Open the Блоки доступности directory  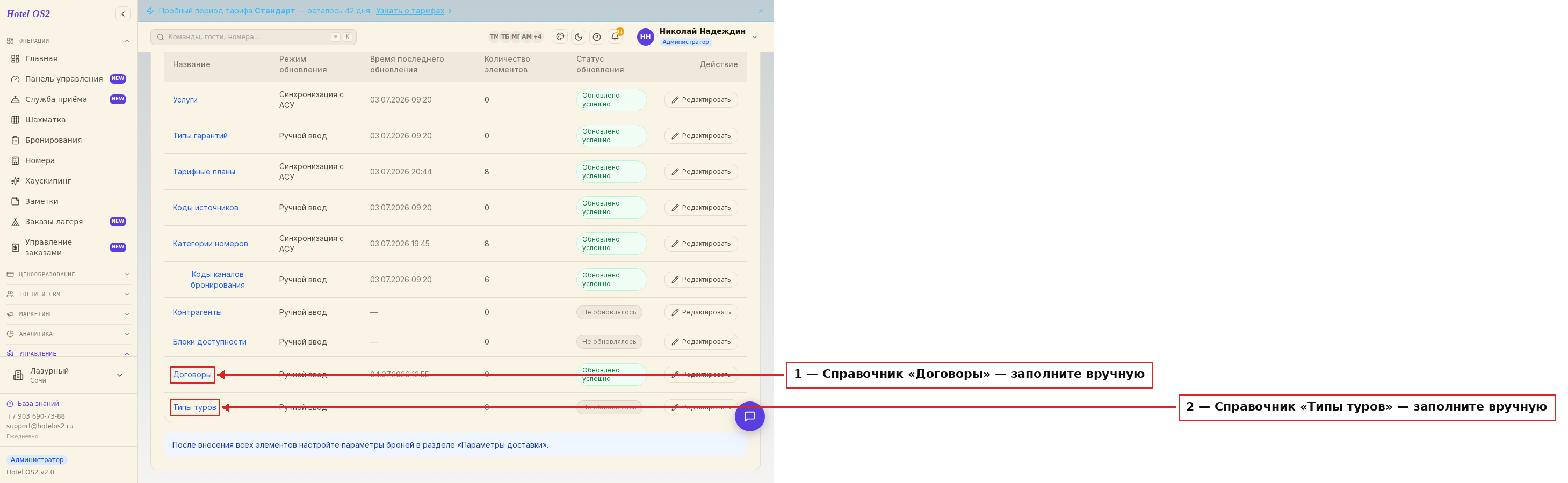[x=209, y=342]
